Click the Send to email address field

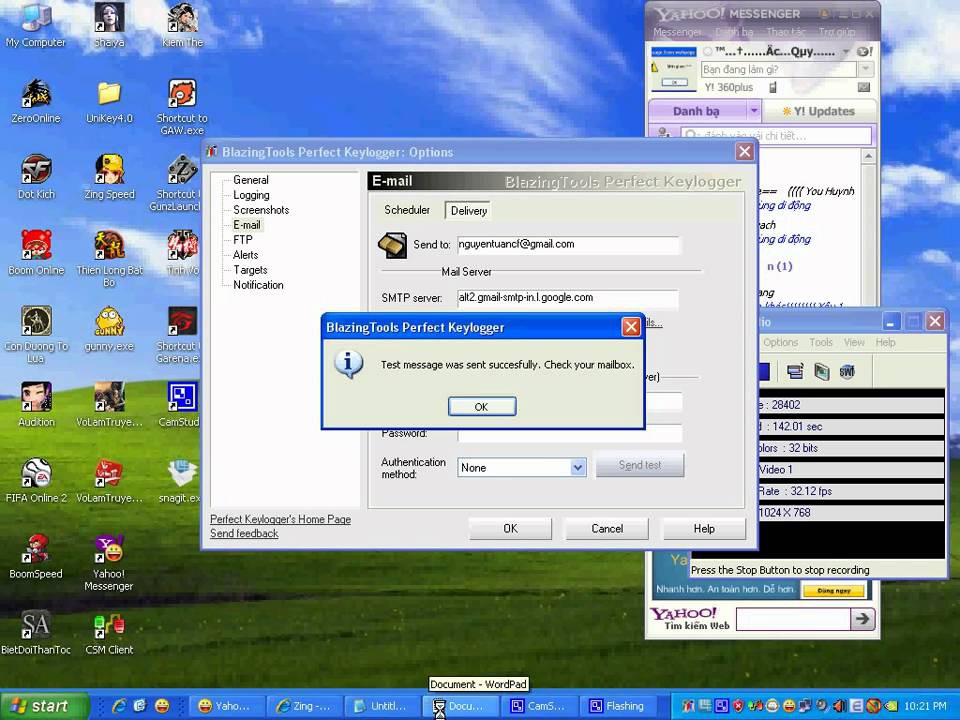tap(567, 244)
